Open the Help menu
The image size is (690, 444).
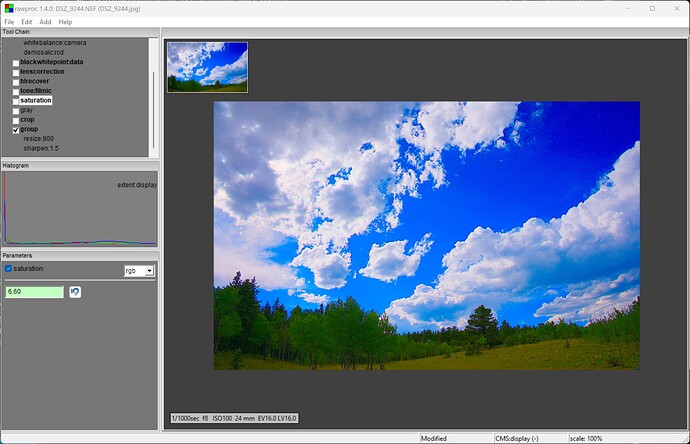(x=65, y=22)
